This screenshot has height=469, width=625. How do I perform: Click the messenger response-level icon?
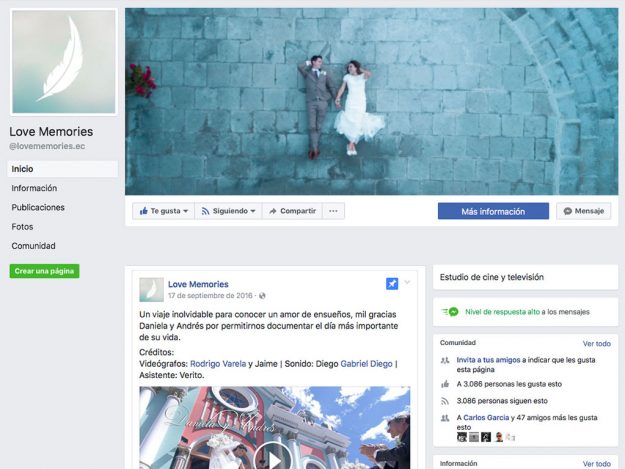click(x=450, y=312)
